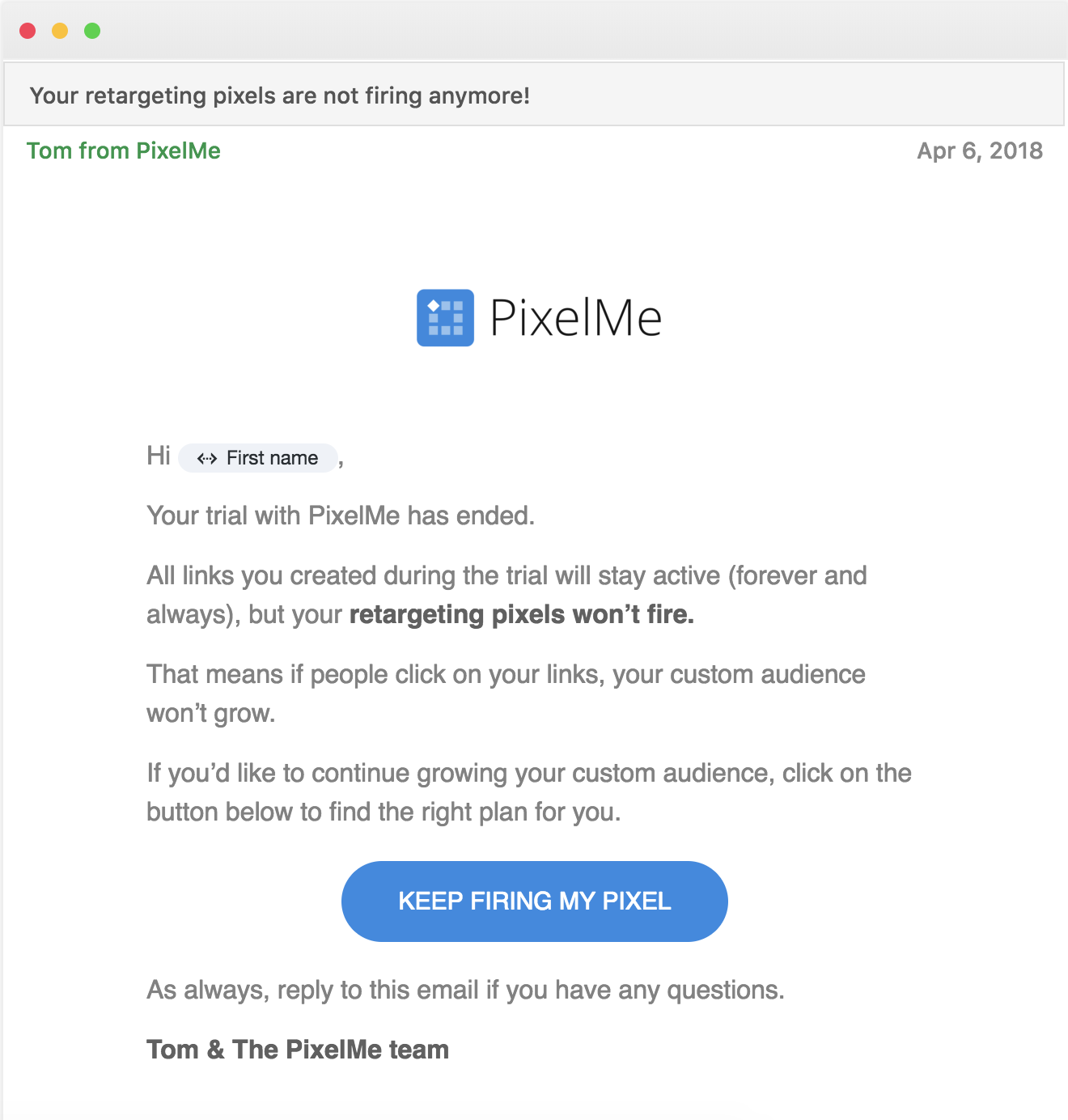Viewport: 1068px width, 1120px height.
Task: Click the Your trial has ended sentence
Action: pos(341,515)
